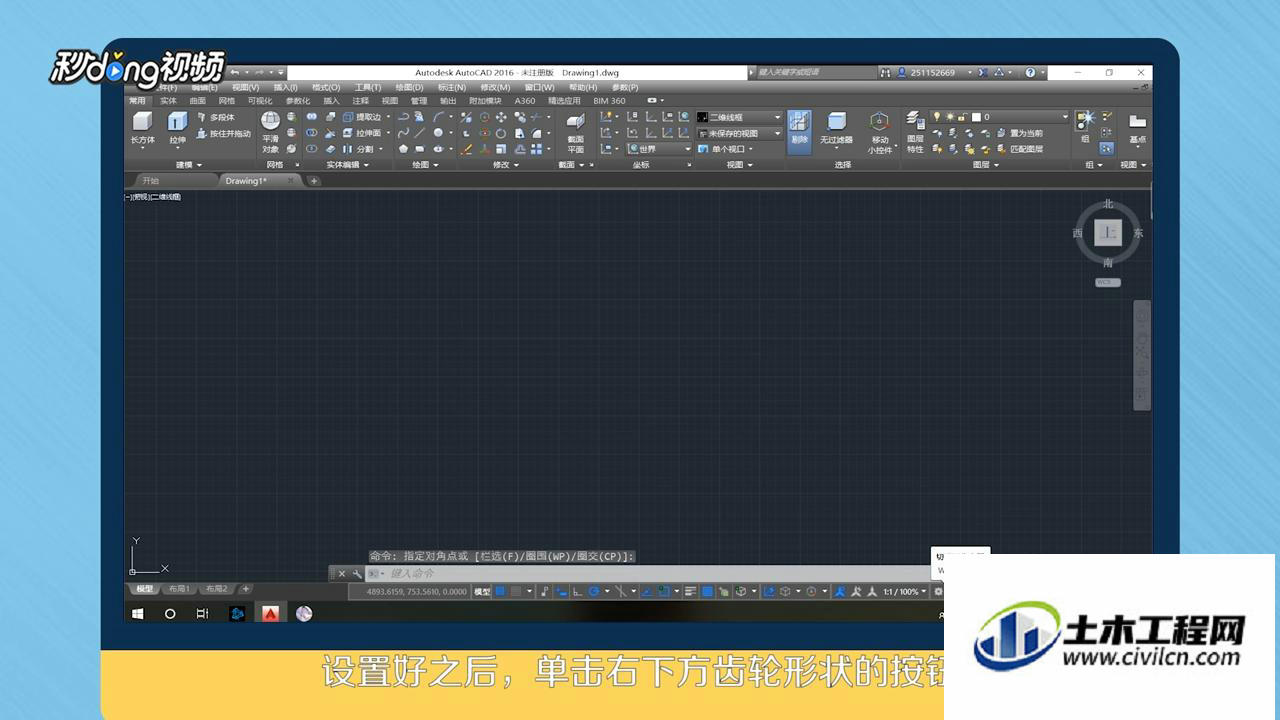Click the command line input field
Screen dimensions: 1280x720
650,574
